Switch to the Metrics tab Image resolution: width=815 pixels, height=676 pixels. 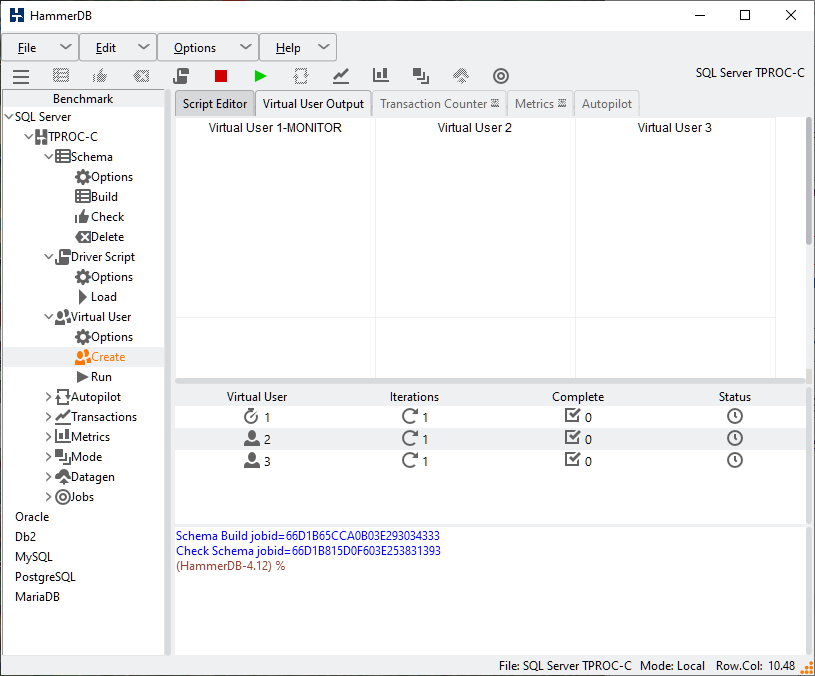click(540, 104)
